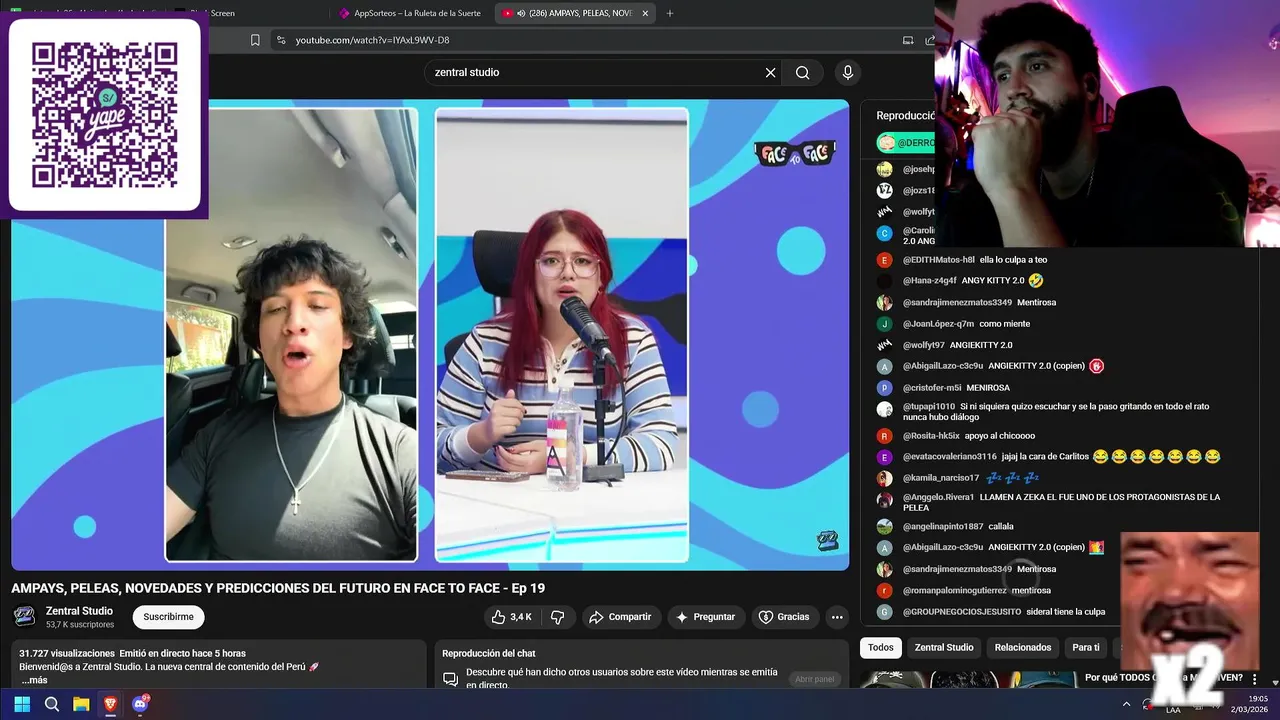Image resolution: width=1280 pixels, height=720 pixels.
Task: Select the AMPAYS, PELEAS YouTube tab
Action: 575,13
